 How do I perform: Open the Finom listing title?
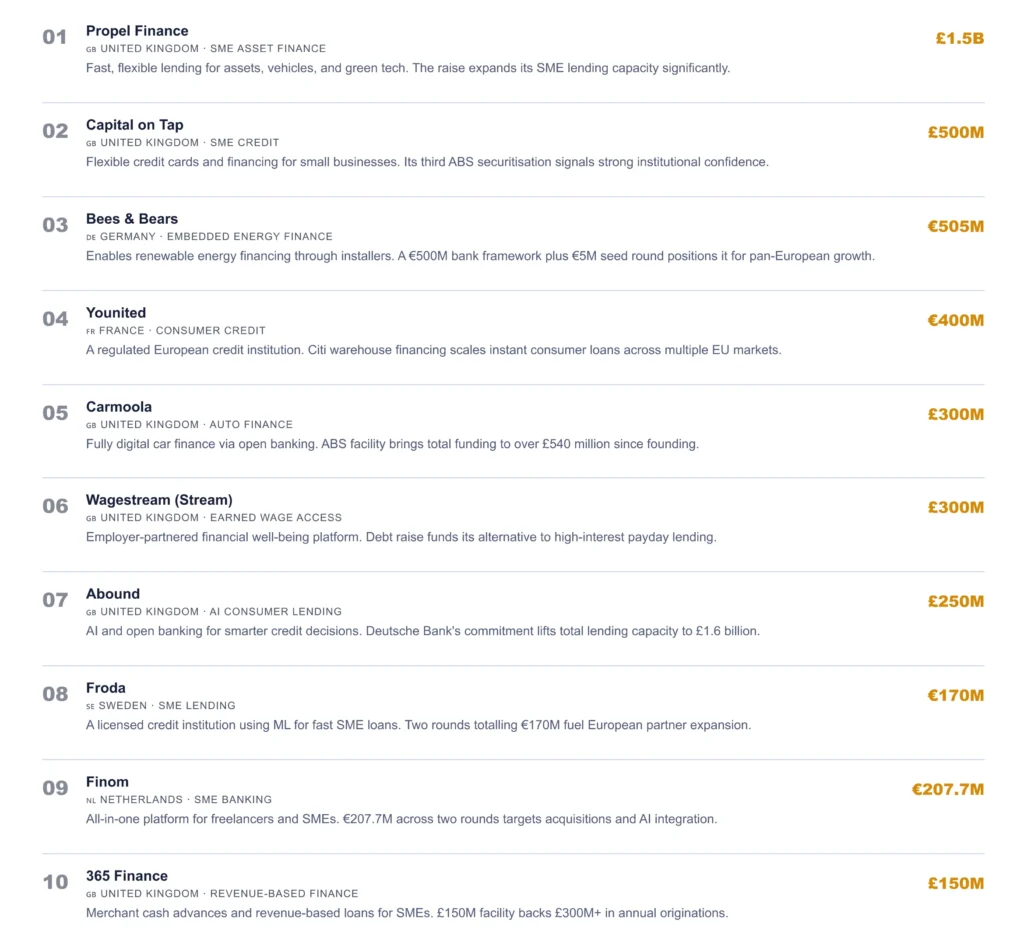(107, 782)
